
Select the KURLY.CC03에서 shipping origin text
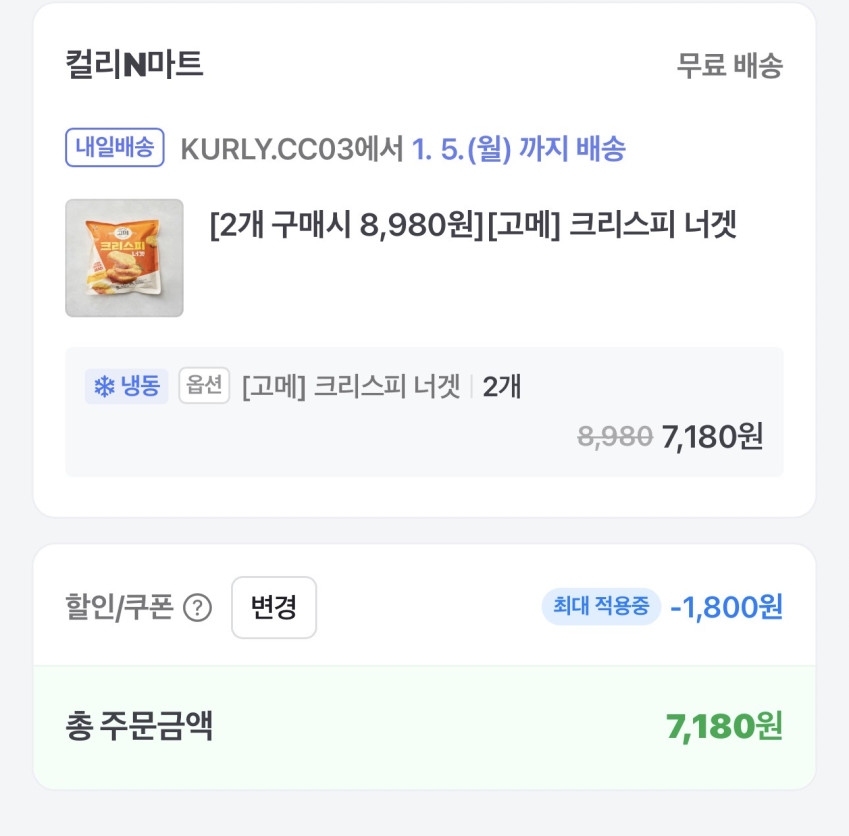pyautogui.click(x=293, y=149)
